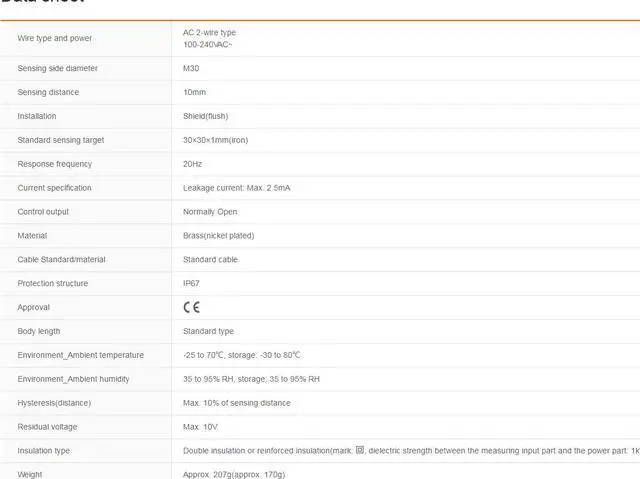Click the ambient temperature range value

tap(242, 355)
